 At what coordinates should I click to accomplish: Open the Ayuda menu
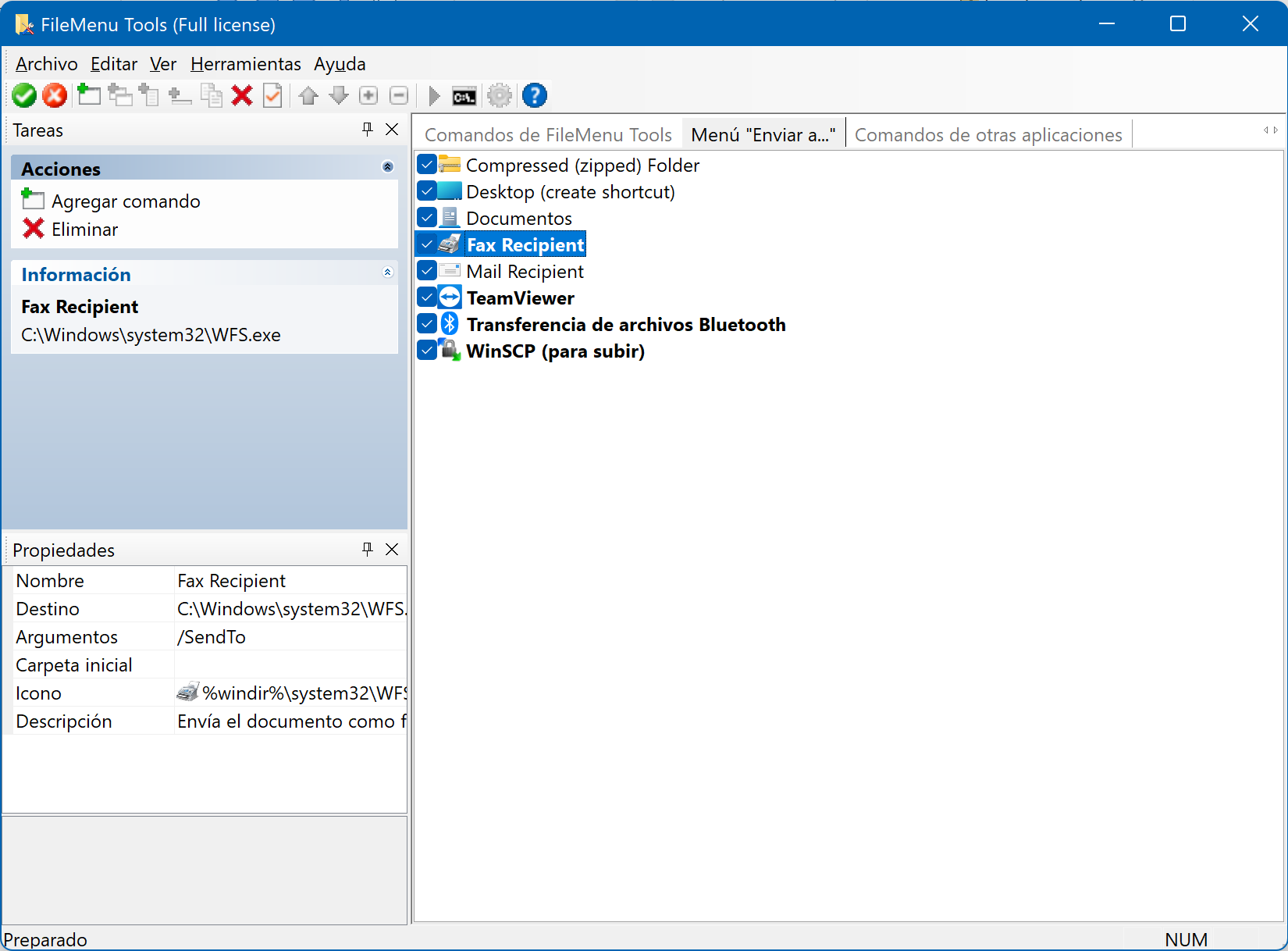click(x=340, y=64)
